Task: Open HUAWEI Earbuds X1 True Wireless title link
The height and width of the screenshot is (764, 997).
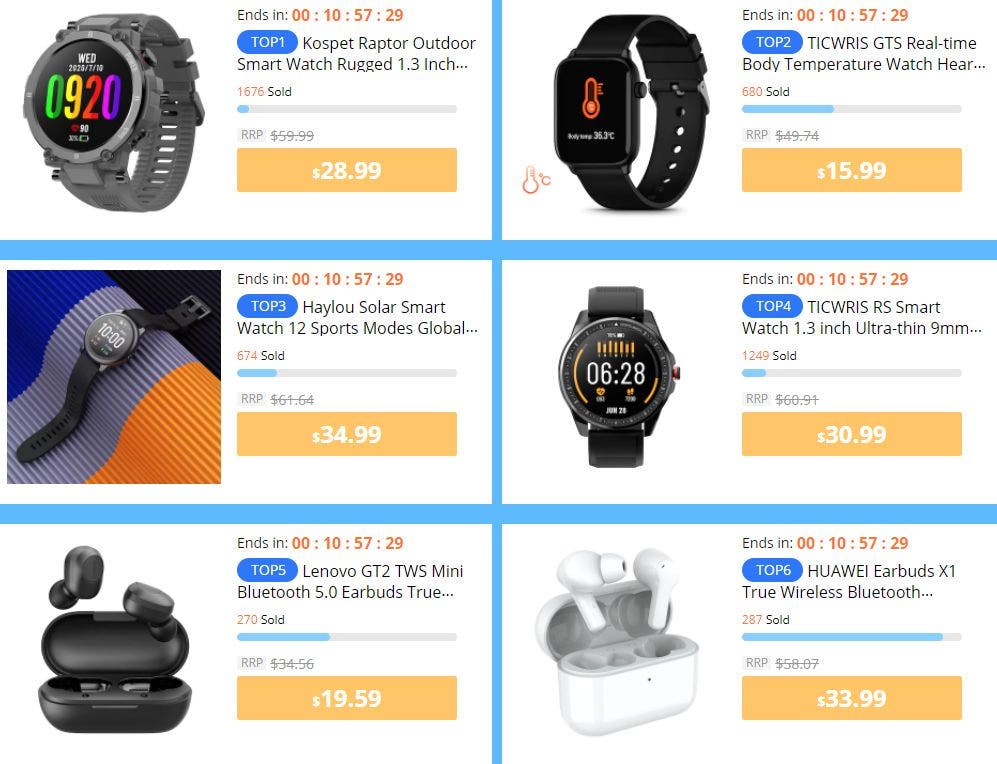Action: point(849,581)
